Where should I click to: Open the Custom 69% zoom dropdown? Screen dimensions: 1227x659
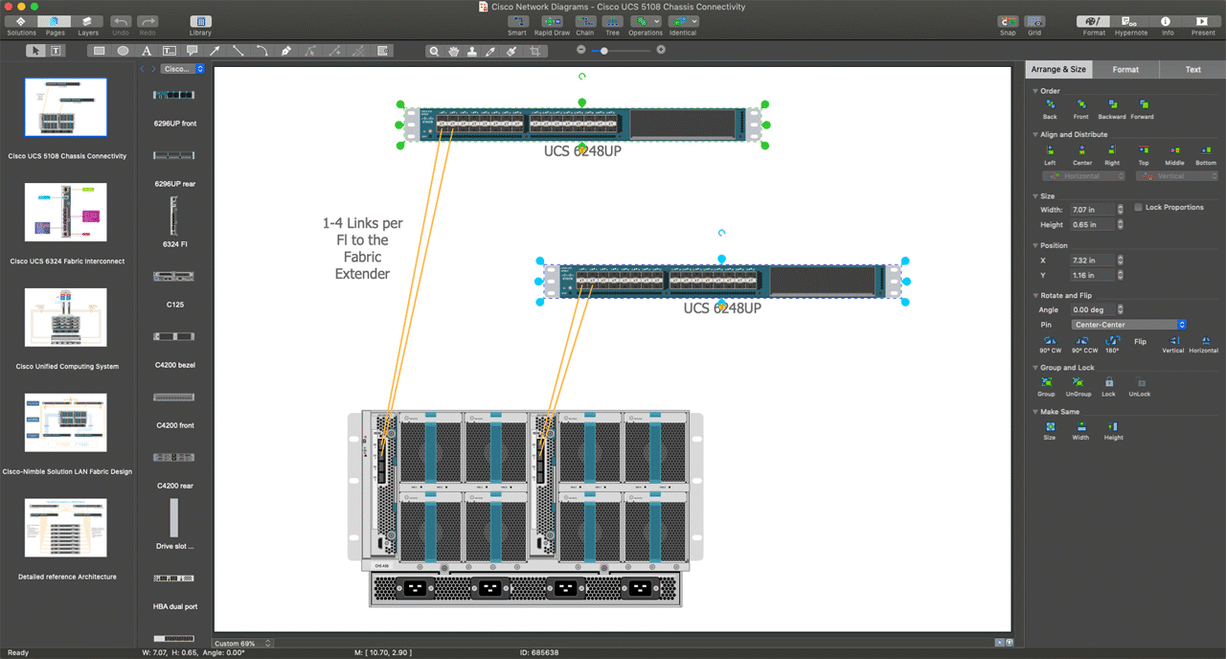click(x=242, y=643)
